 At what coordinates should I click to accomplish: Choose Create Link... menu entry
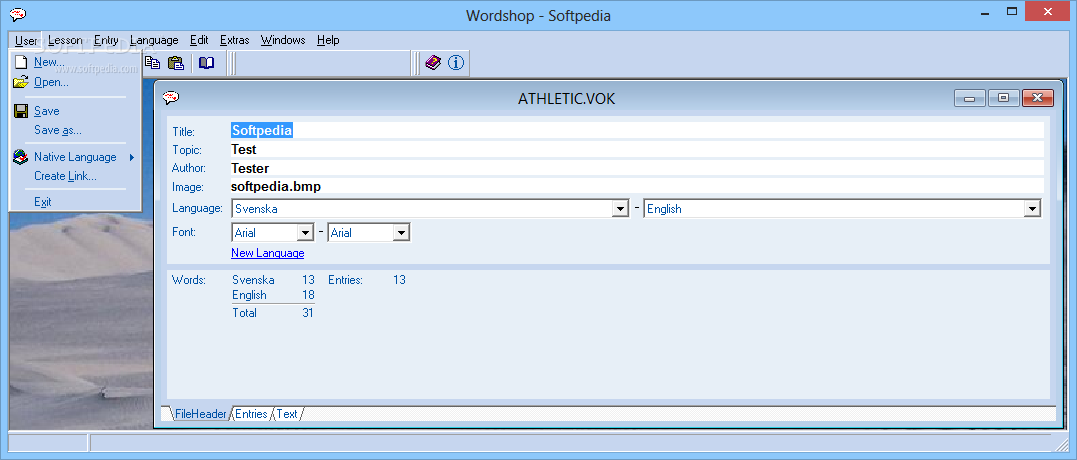pos(76,176)
